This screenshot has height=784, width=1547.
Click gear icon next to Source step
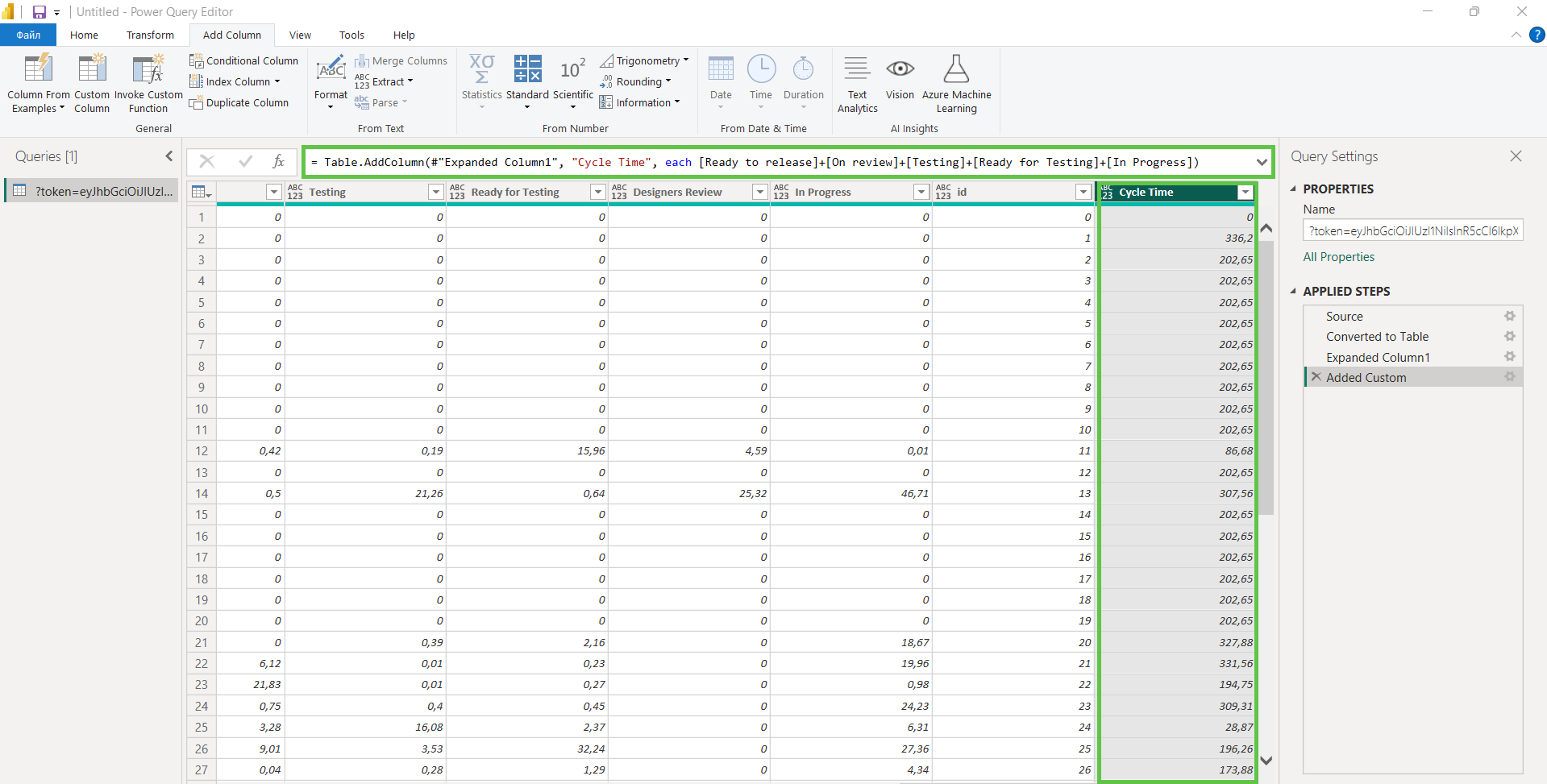click(1509, 317)
